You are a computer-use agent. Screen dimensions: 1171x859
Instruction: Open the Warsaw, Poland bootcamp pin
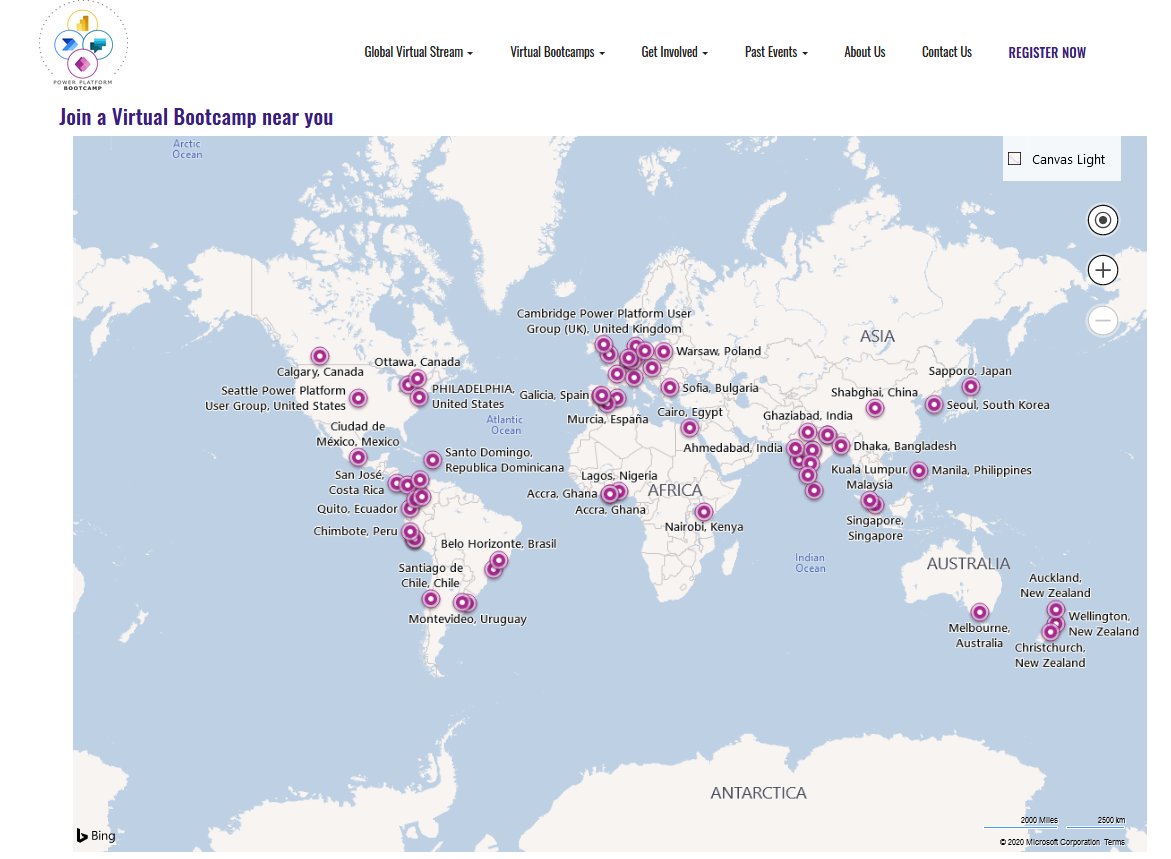664,351
